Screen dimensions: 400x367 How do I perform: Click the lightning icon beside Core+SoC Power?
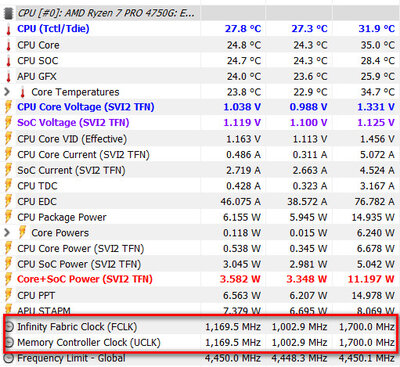8,279
